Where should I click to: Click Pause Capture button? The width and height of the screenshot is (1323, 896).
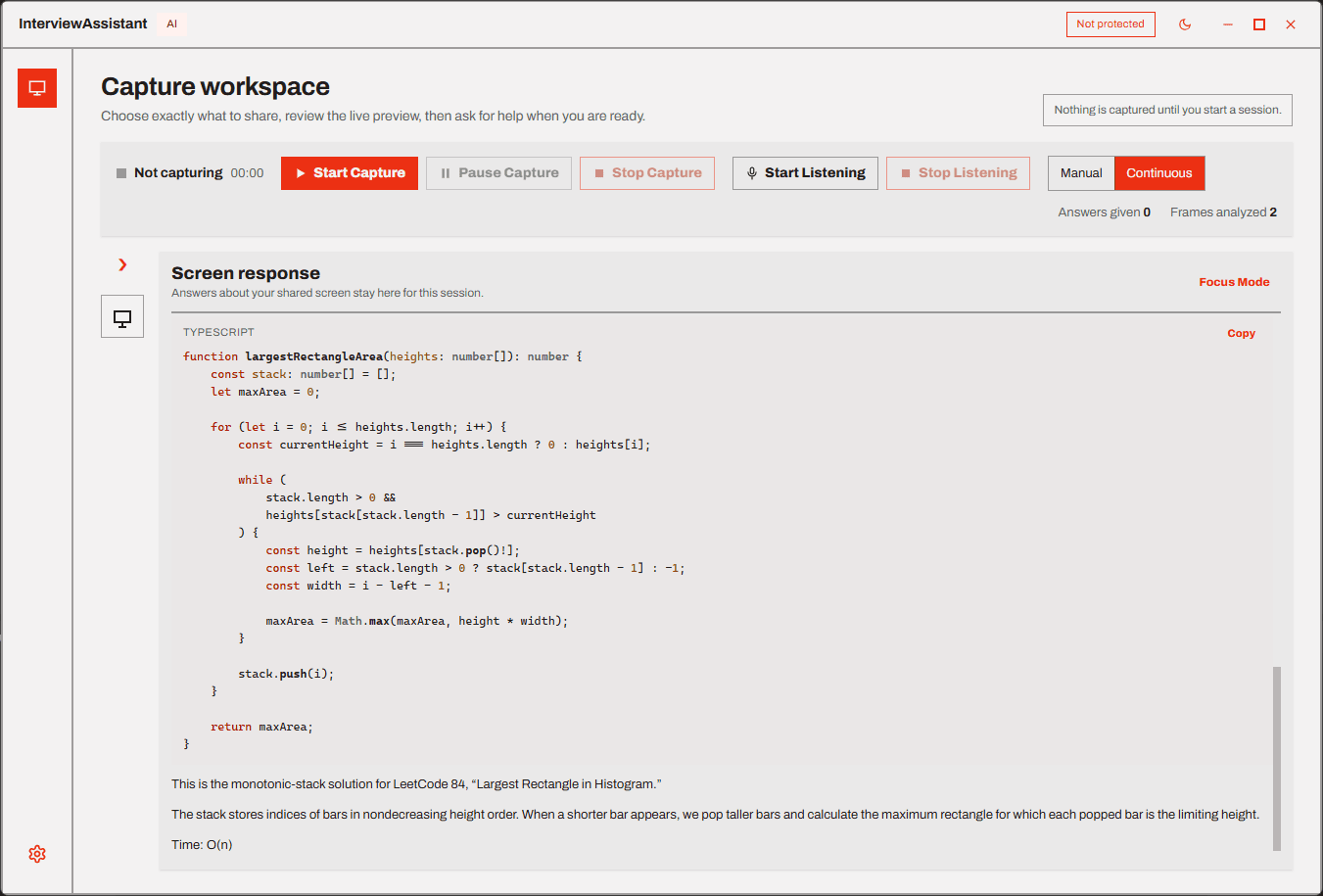[498, 173]
